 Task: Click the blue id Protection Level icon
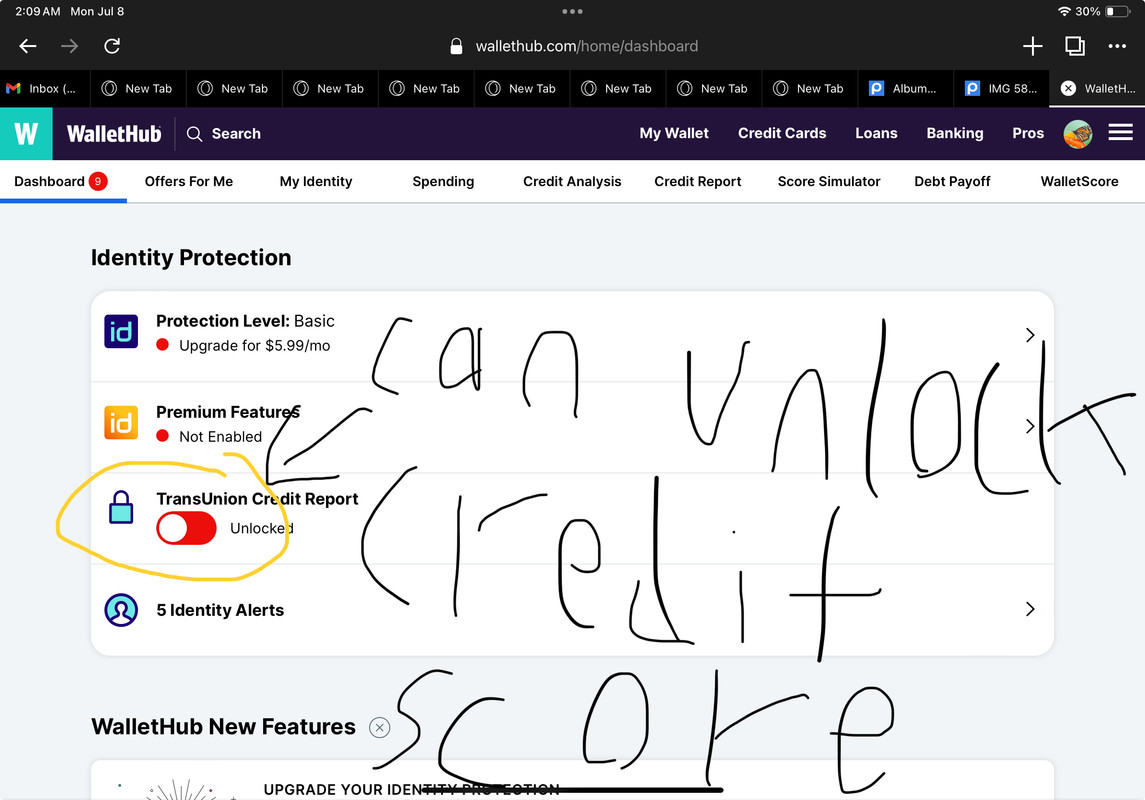121,331
